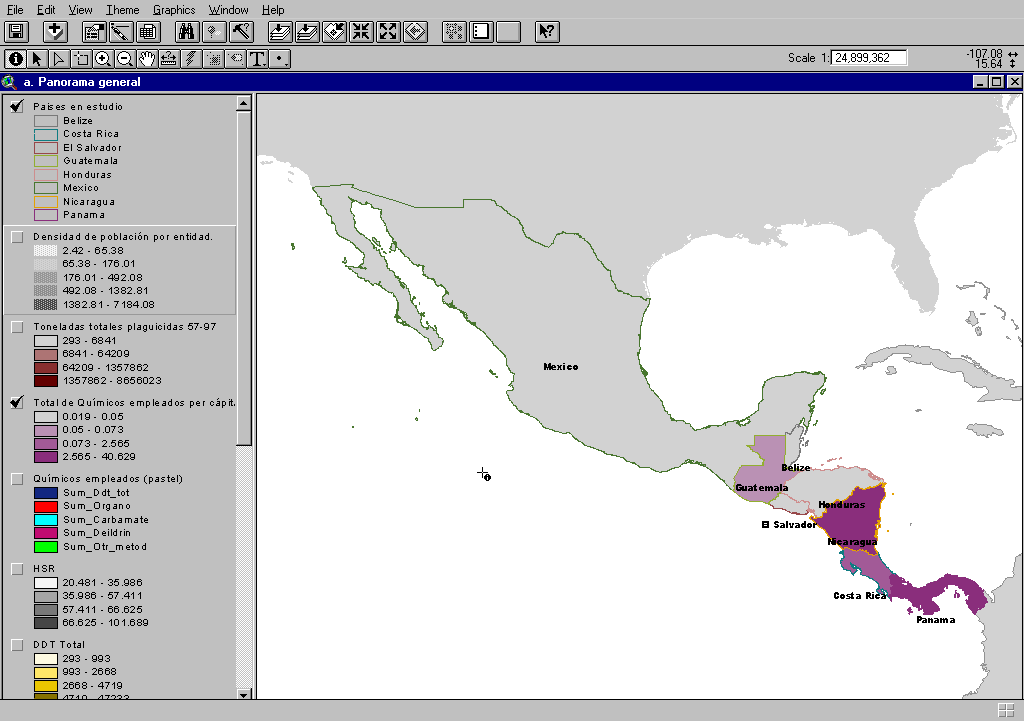1024x721 pixels.
Task: Uncheck the Paises en estudio theme
Action: 17,107
